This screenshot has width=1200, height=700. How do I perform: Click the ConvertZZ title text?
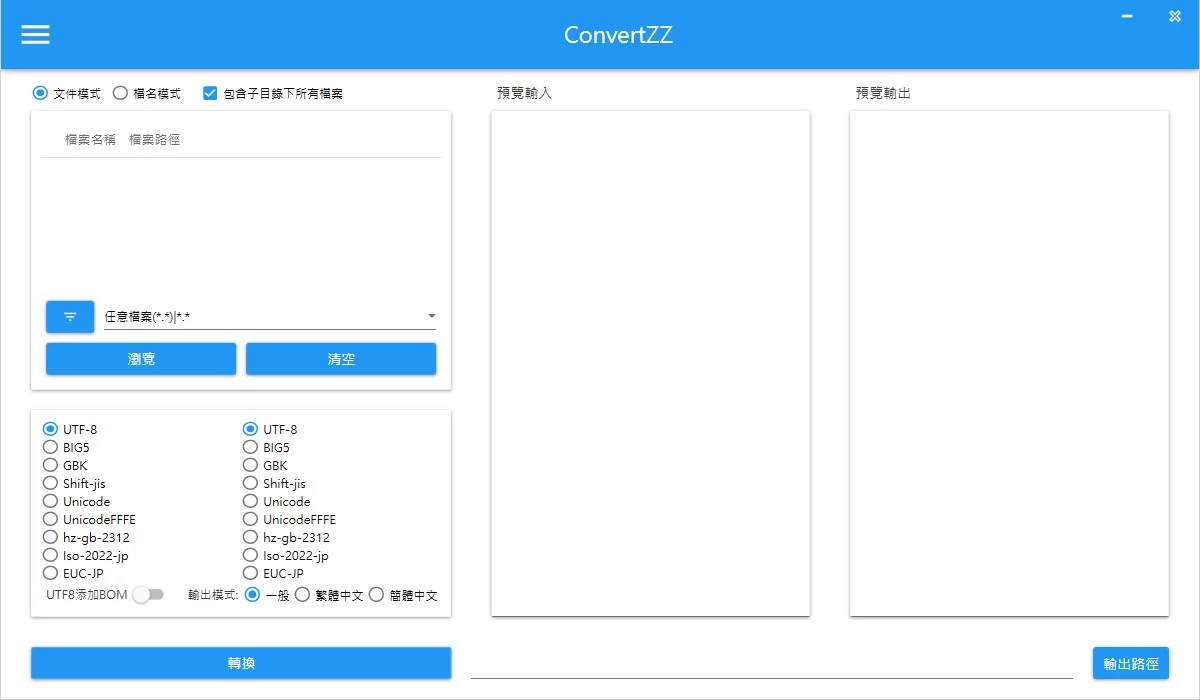point(618,35)
